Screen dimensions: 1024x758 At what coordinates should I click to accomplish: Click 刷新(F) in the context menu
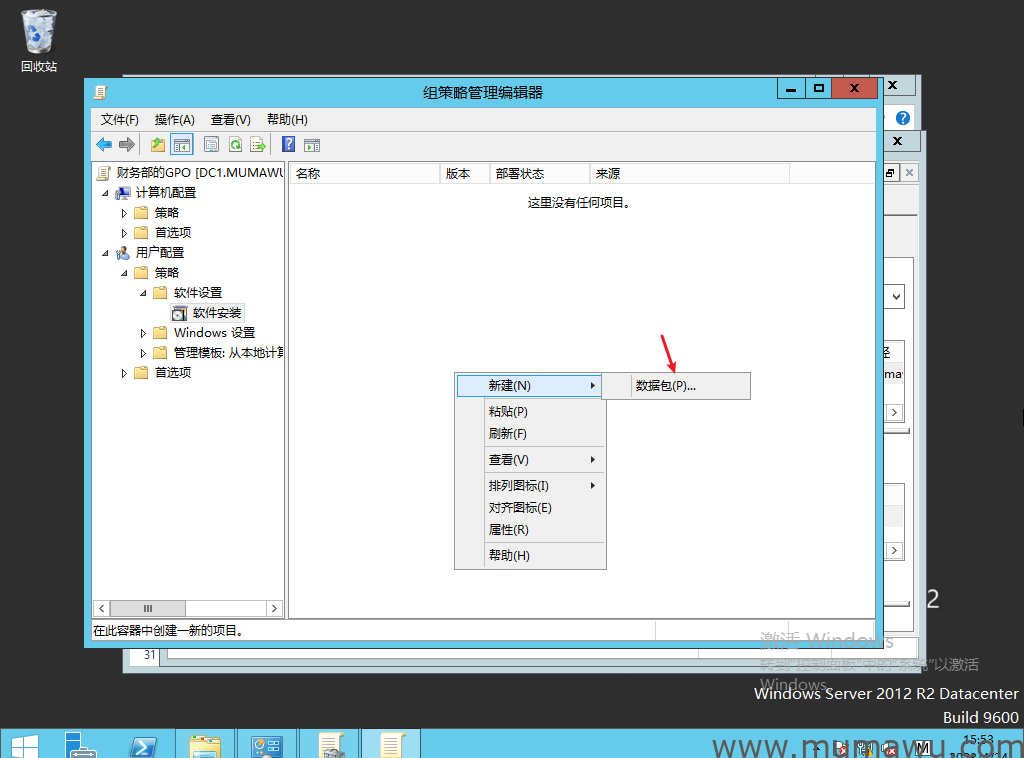point(507,434)
